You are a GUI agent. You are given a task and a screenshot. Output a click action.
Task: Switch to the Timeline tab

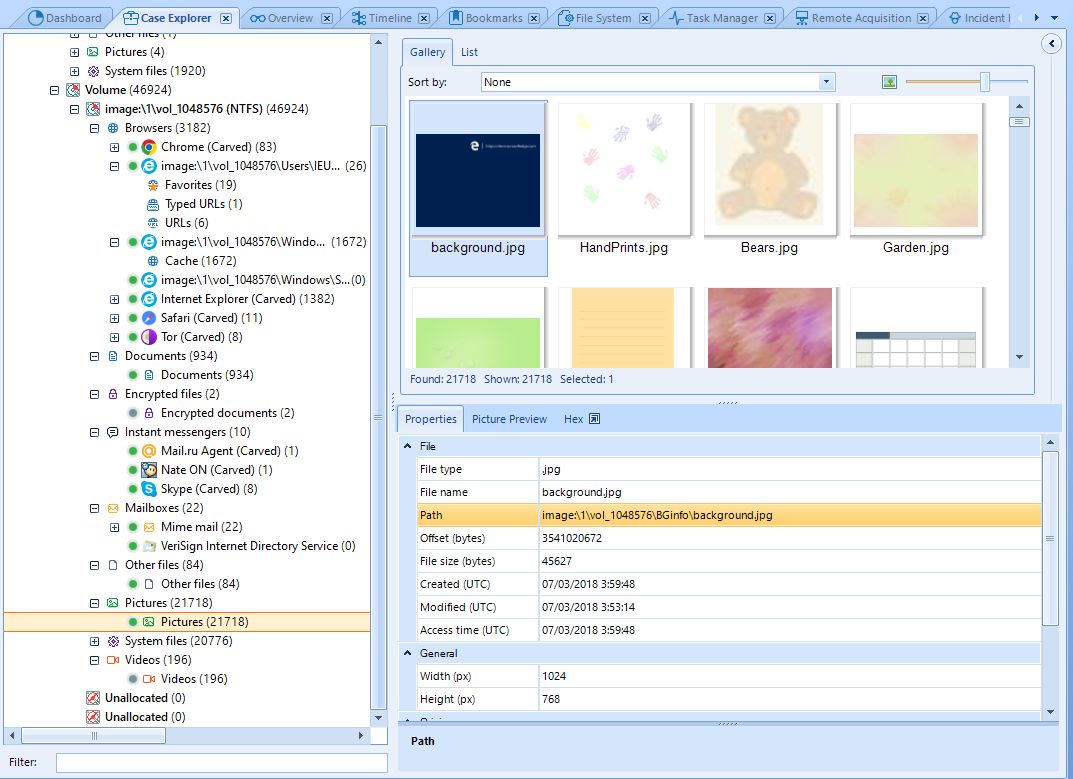[x=389, y=18]
